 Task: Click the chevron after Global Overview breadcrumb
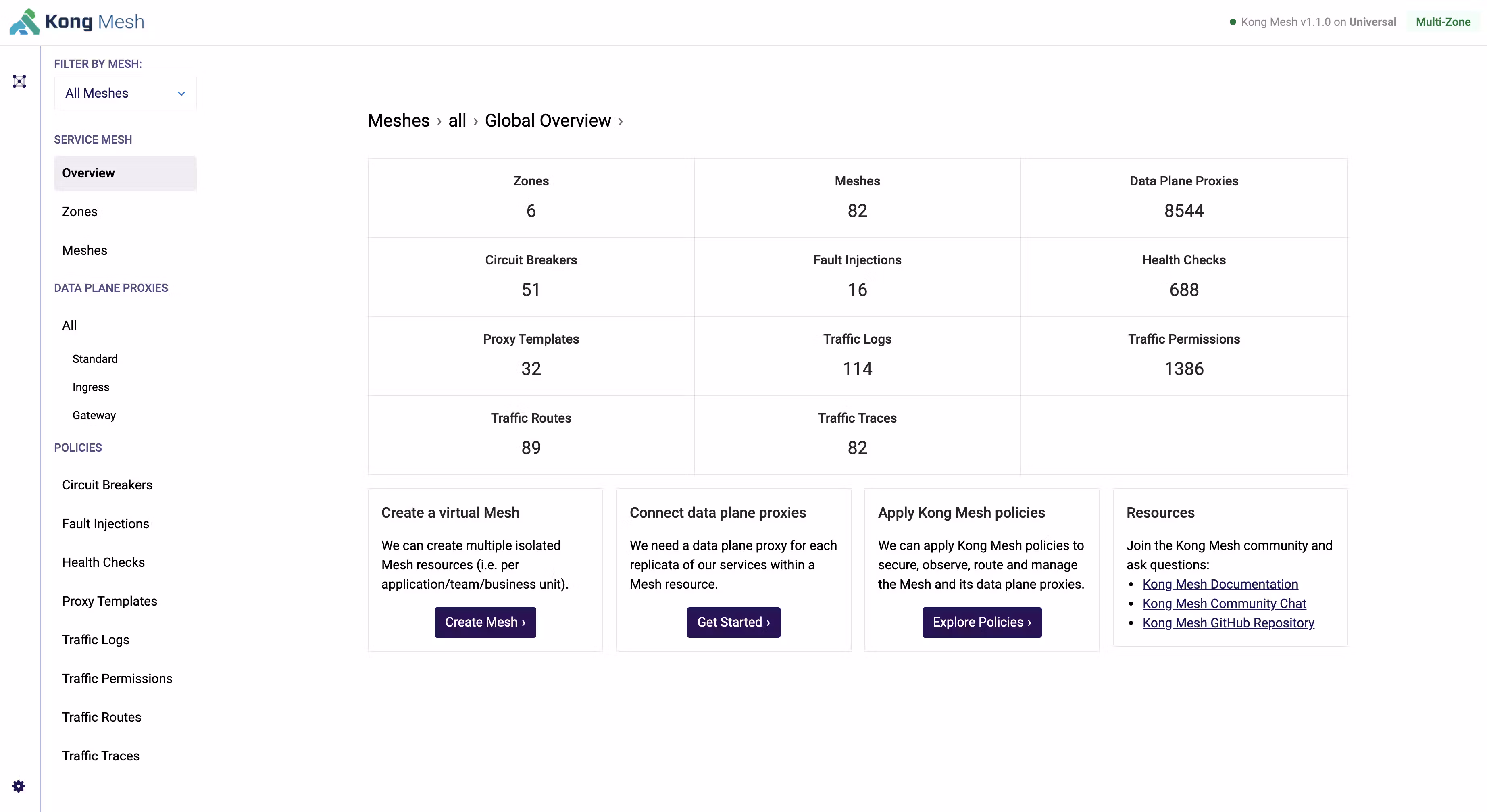tap(621, 121)
